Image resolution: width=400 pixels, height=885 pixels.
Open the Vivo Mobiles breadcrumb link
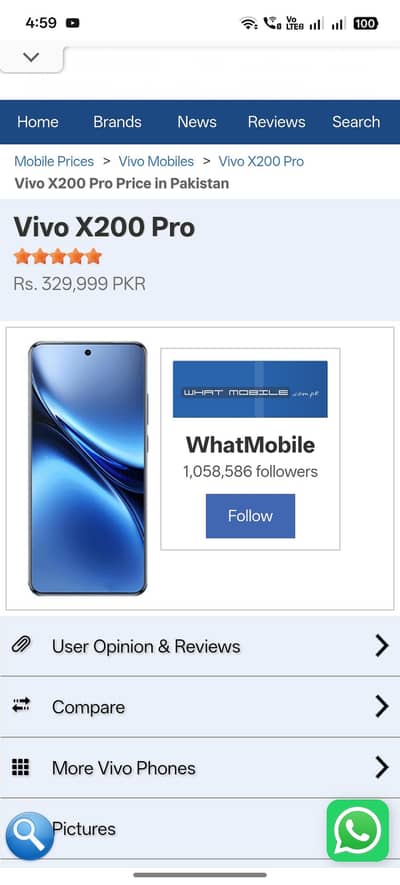(x=156, y=161)
